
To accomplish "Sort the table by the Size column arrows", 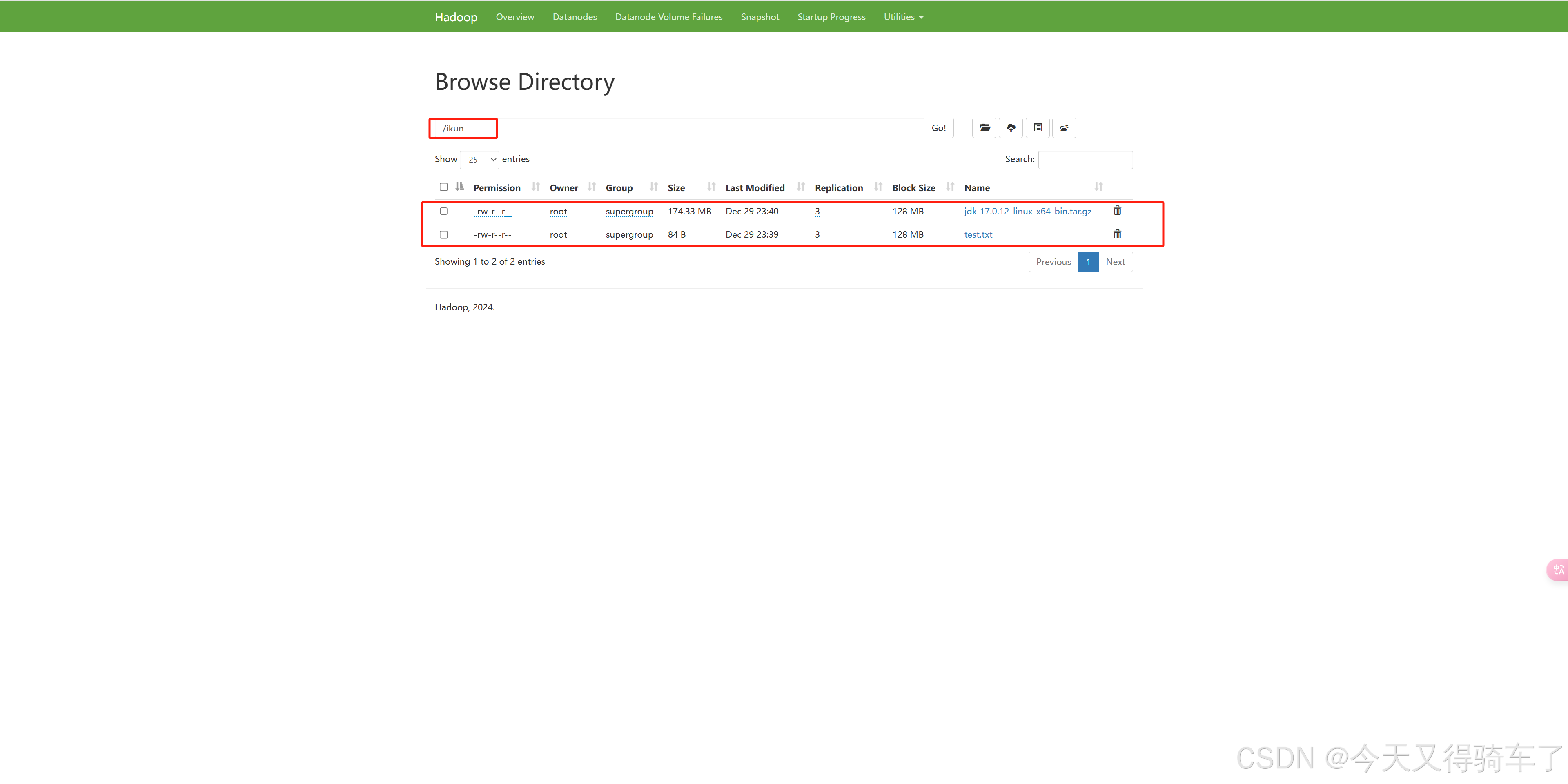I will pyautogui.click(x=711, y=187).
